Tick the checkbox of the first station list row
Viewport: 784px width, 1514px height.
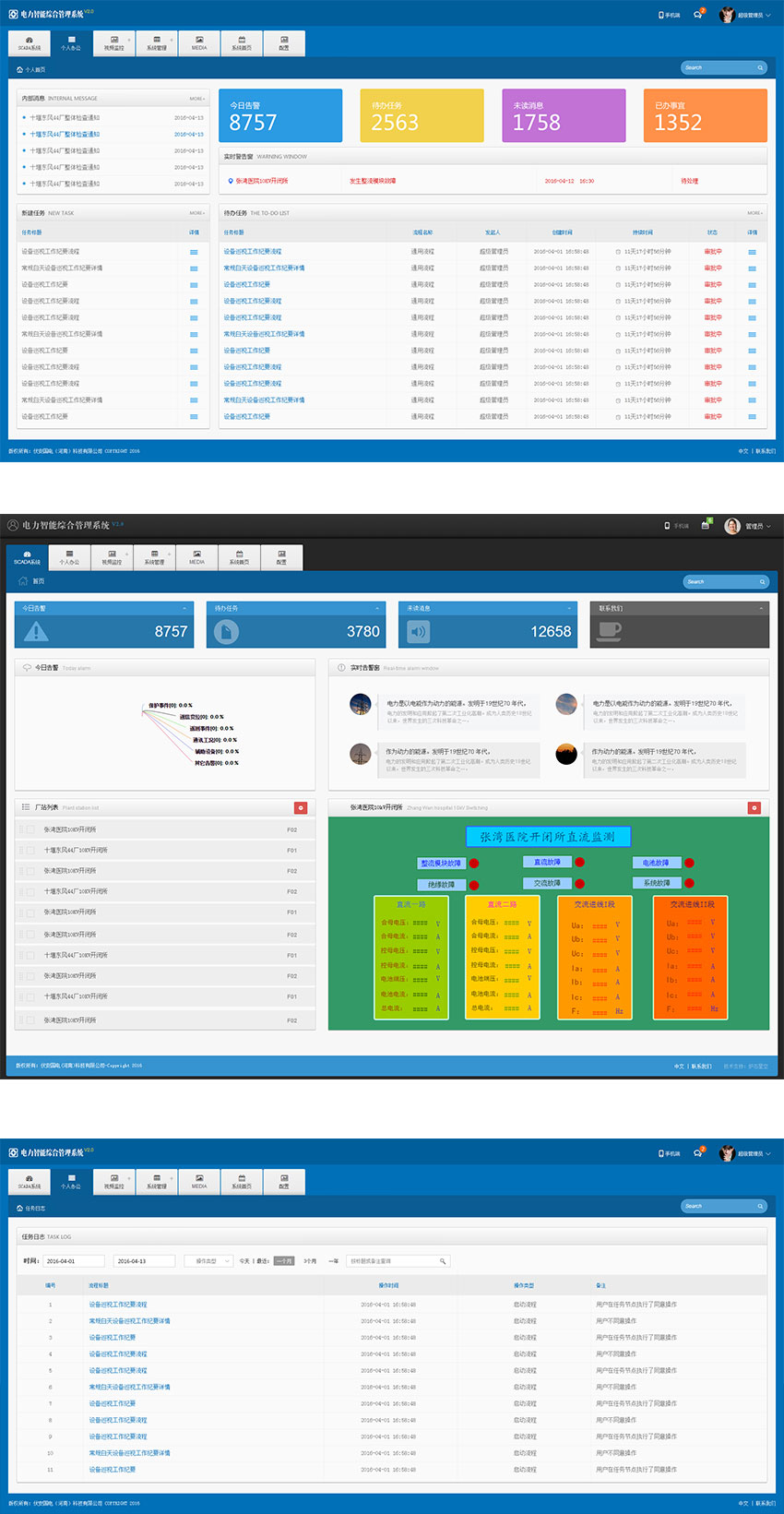[29, 829]
